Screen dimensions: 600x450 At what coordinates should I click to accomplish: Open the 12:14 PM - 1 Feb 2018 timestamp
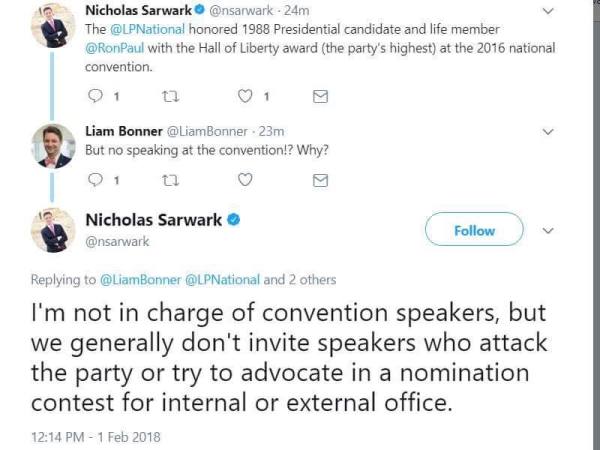click(x=95, y=437)
